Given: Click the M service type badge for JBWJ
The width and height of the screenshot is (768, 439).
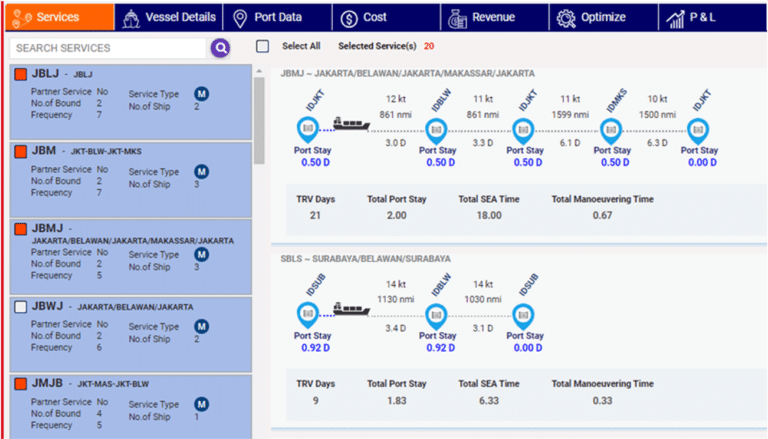Looking at the screenshot, I should point(201,325).
